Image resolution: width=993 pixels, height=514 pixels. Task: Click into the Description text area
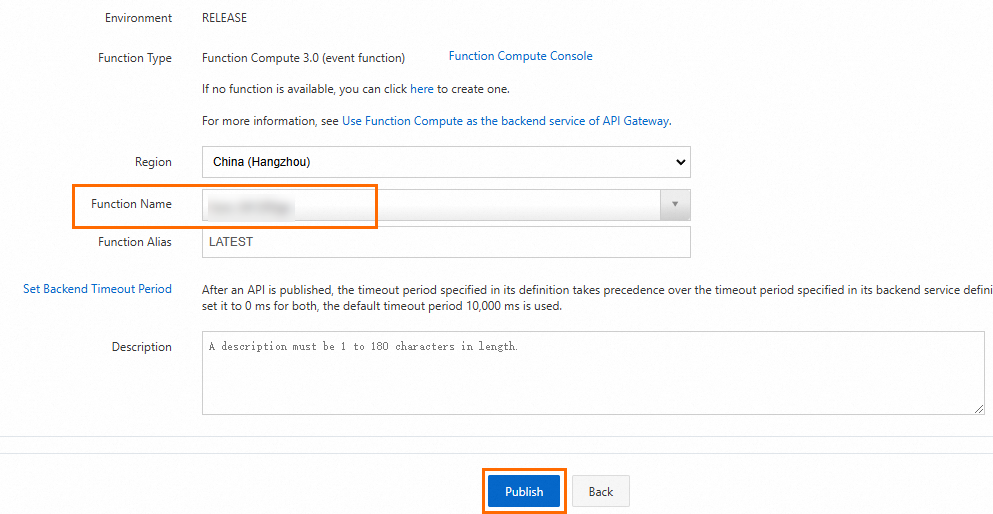point(592,372)
